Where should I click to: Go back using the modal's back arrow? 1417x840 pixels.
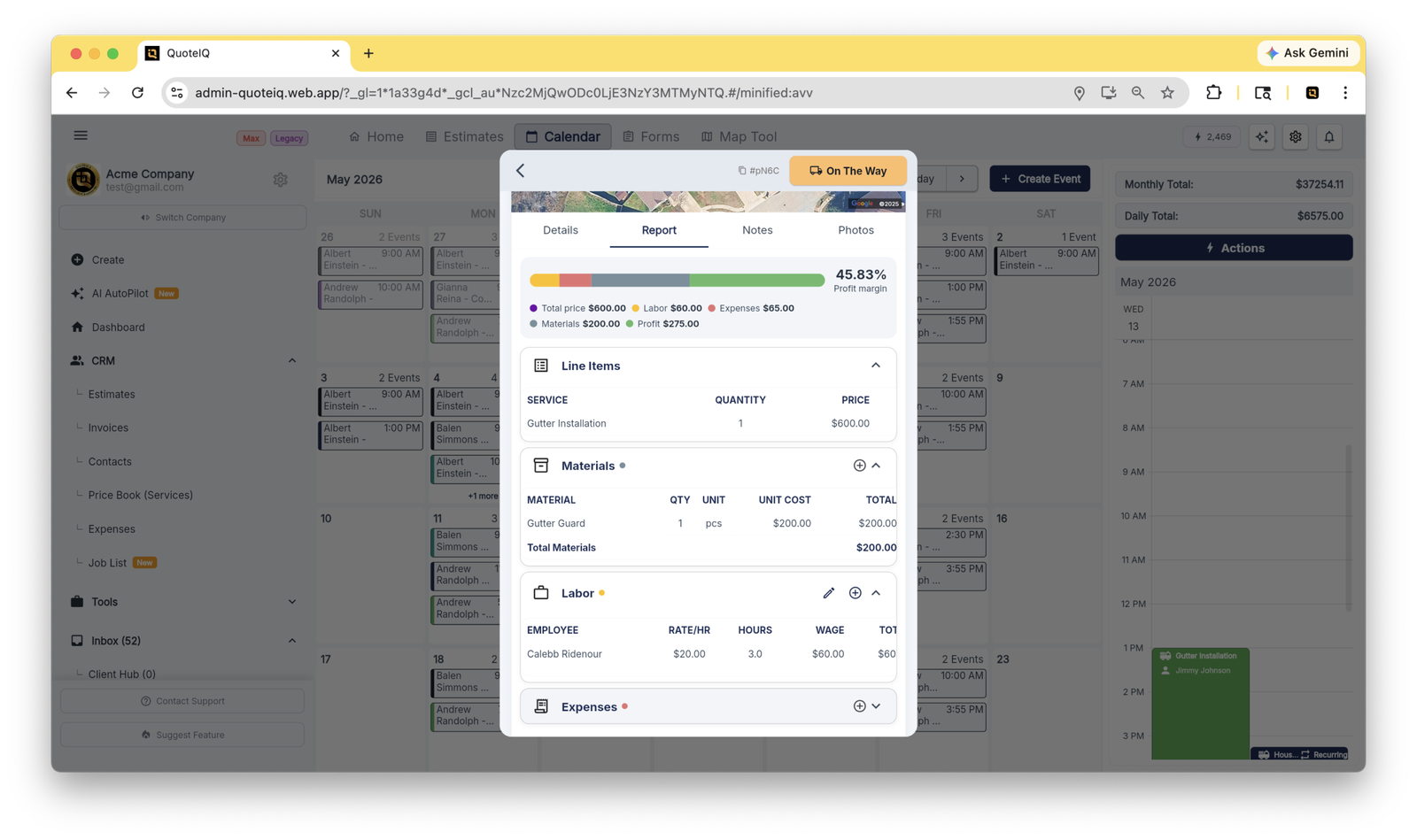click(521, 170)
